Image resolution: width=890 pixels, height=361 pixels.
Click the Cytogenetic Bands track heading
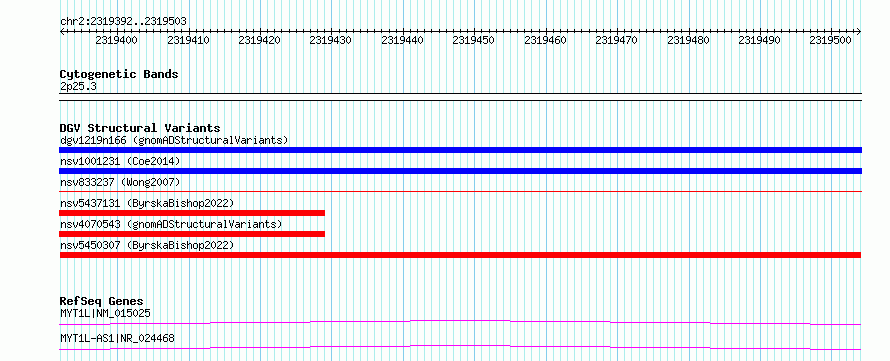point(119,74)
